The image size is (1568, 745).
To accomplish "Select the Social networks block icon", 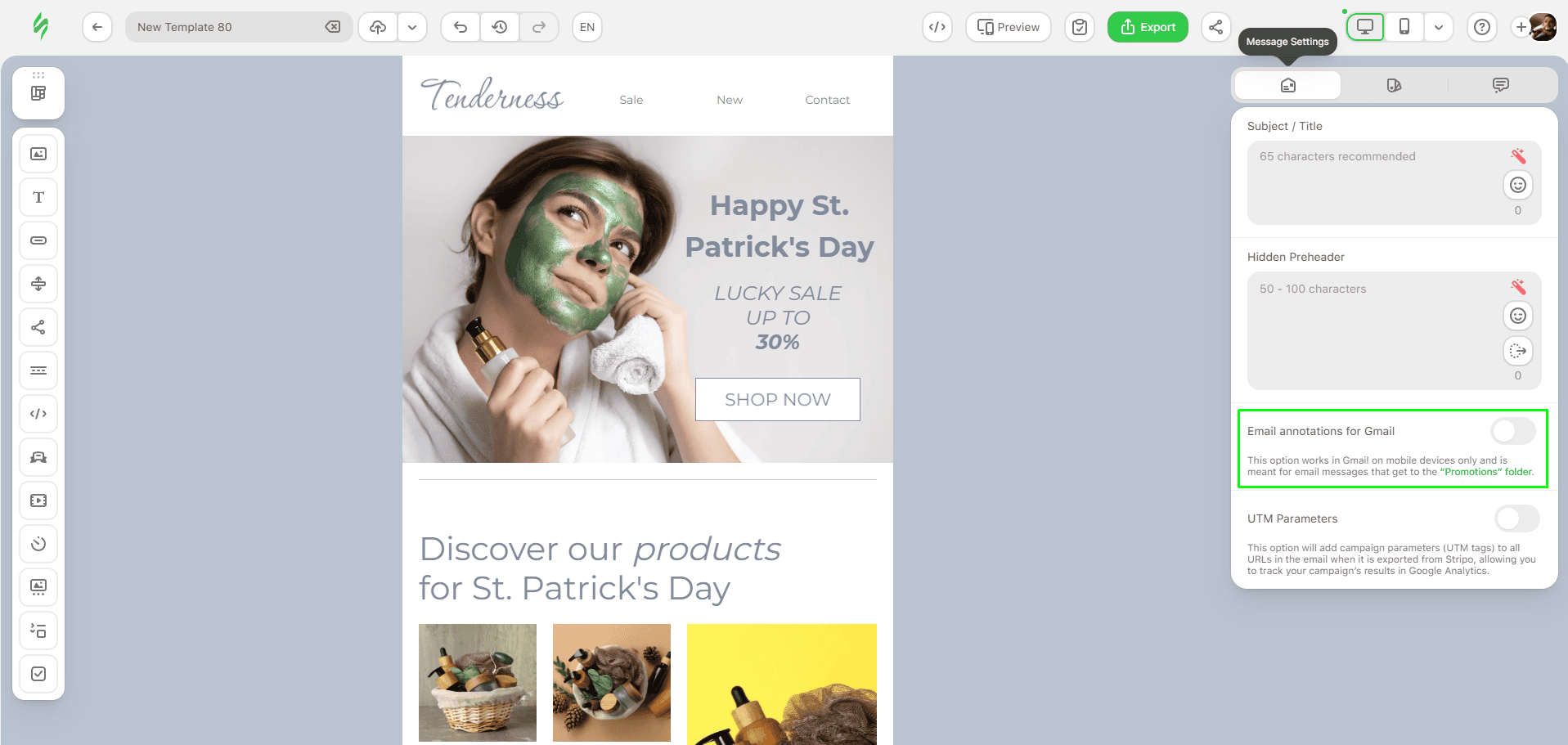I will (38, 326).
